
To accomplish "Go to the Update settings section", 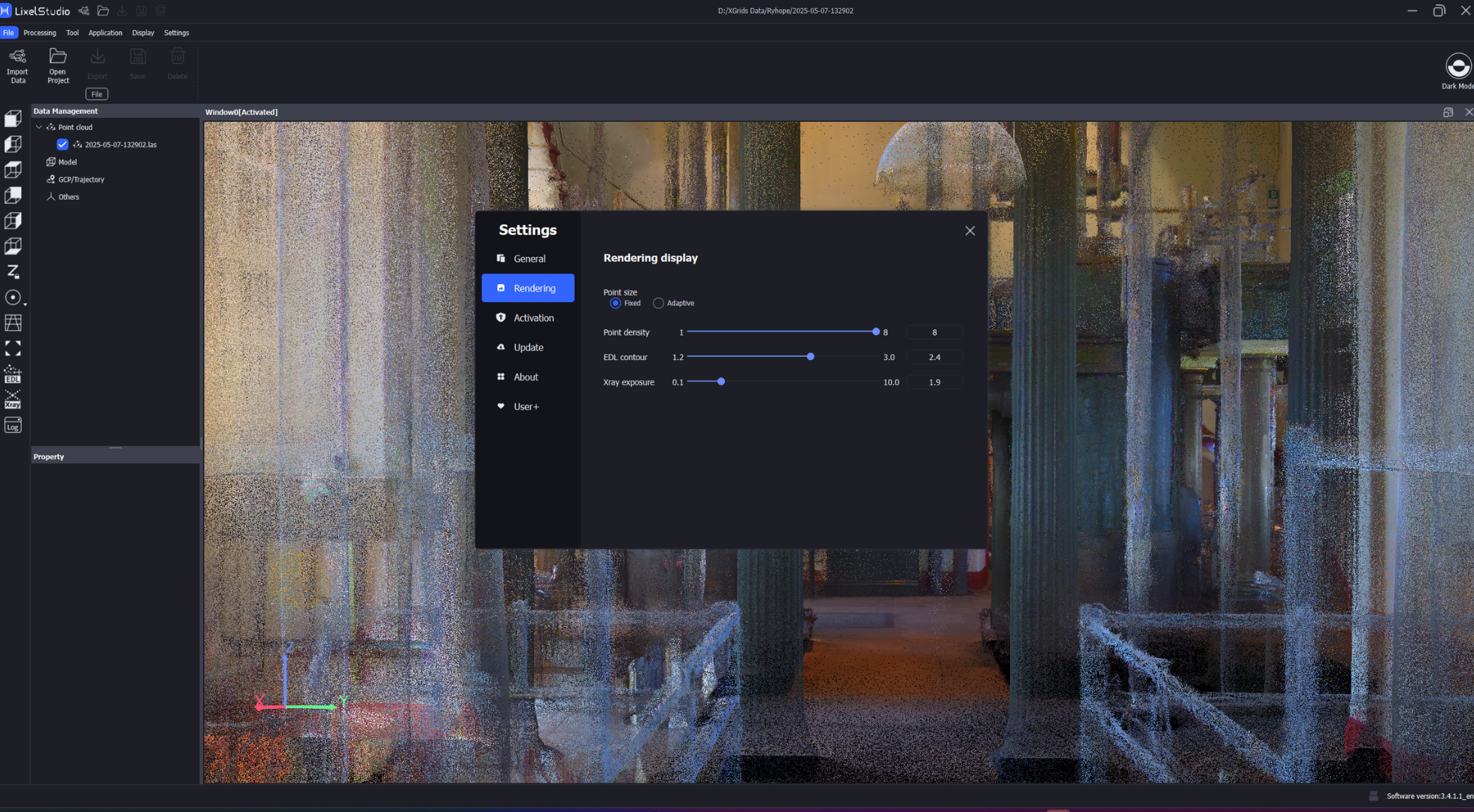I will 528,347.
